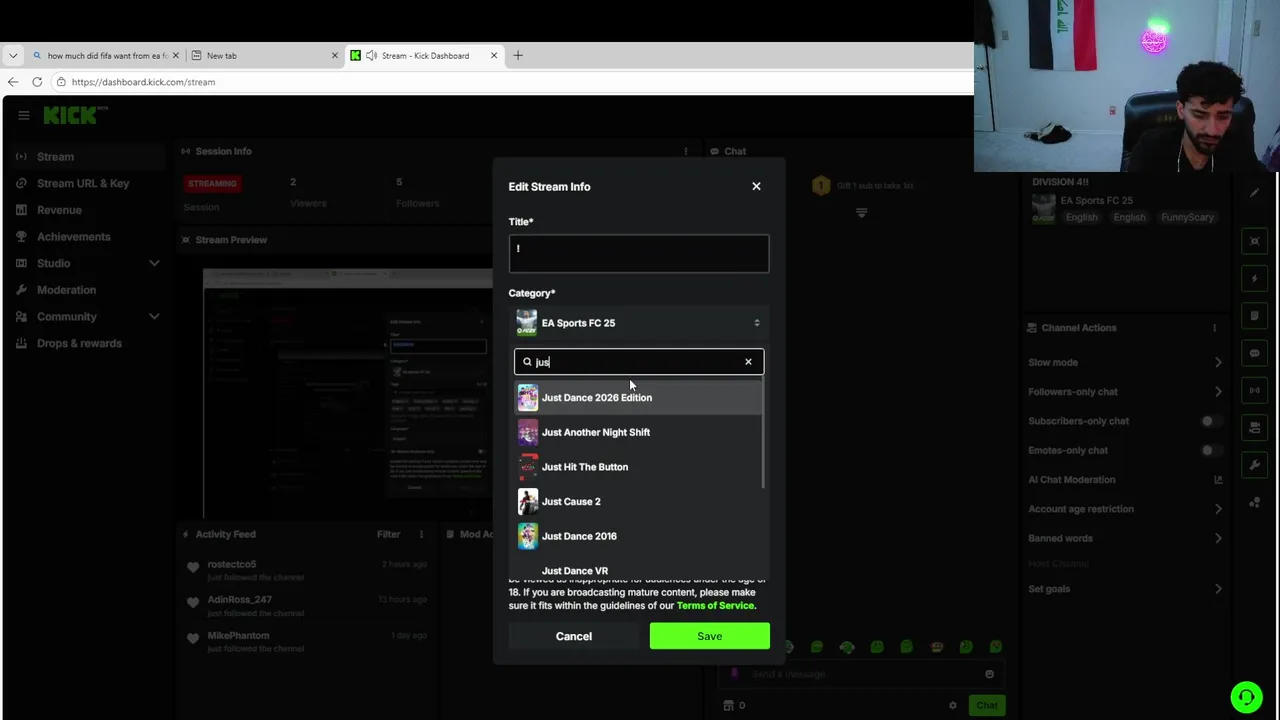Go back in browser
The image size is (1280, 720).
pyautogui.click(x=12, y=82)
